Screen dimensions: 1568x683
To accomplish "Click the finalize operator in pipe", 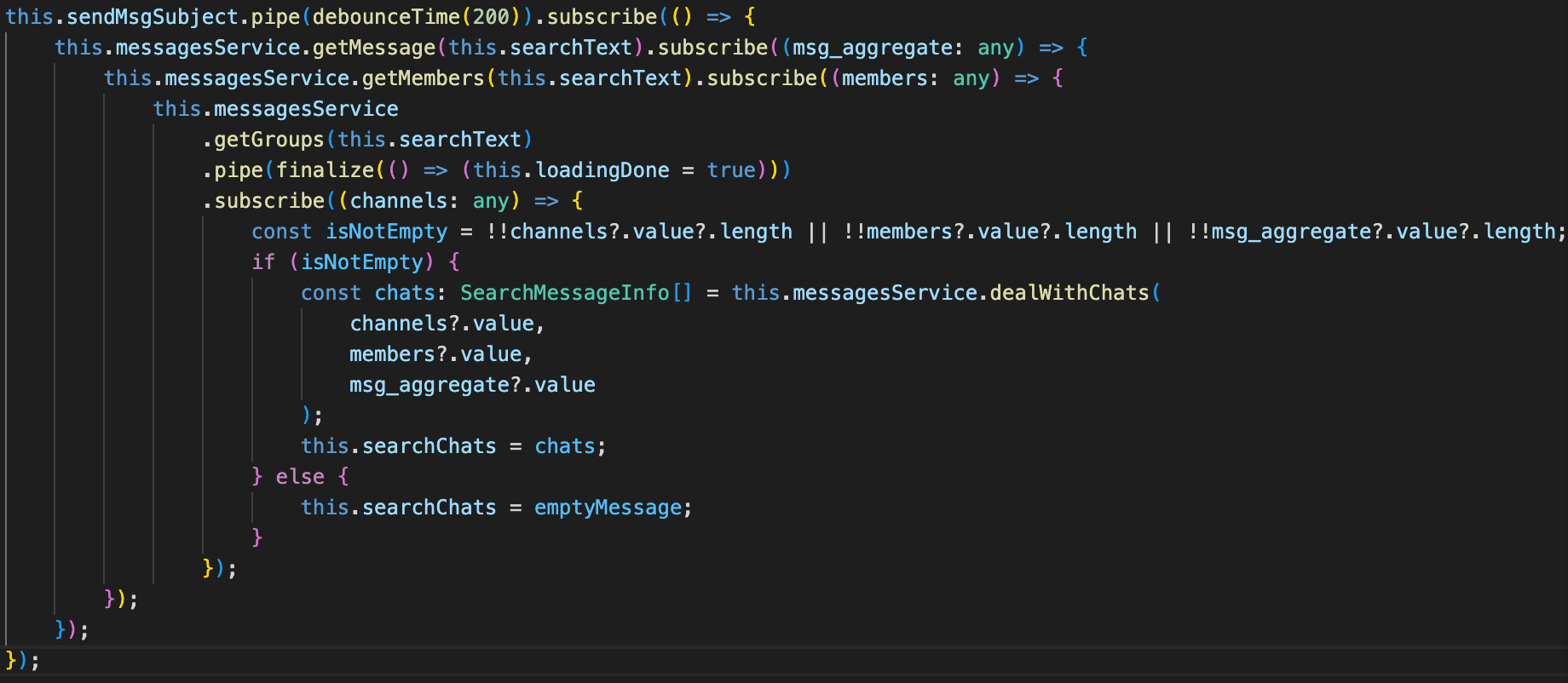I will click(325, 170).
